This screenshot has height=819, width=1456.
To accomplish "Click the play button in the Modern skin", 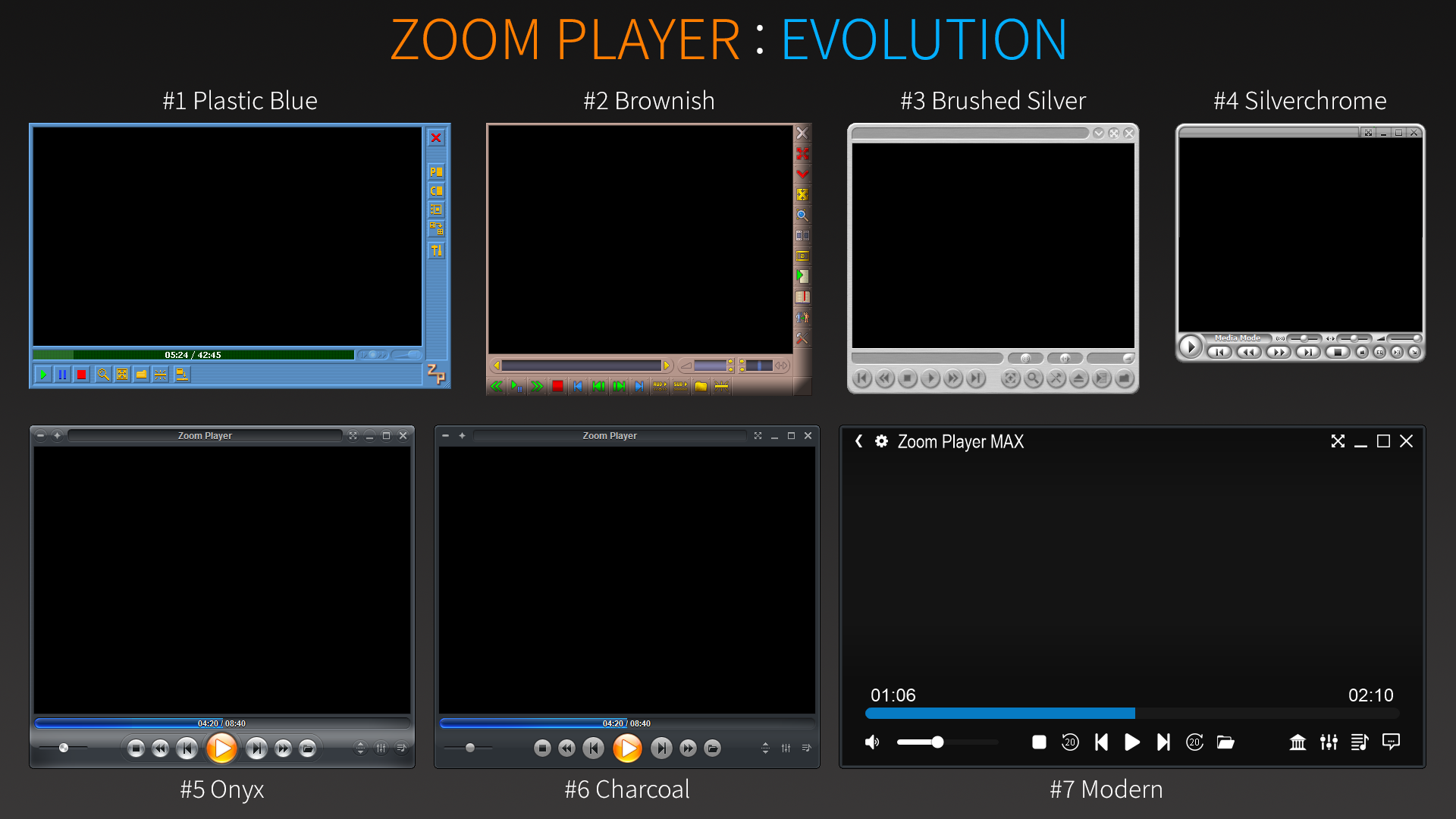I will coord(1131,742).
